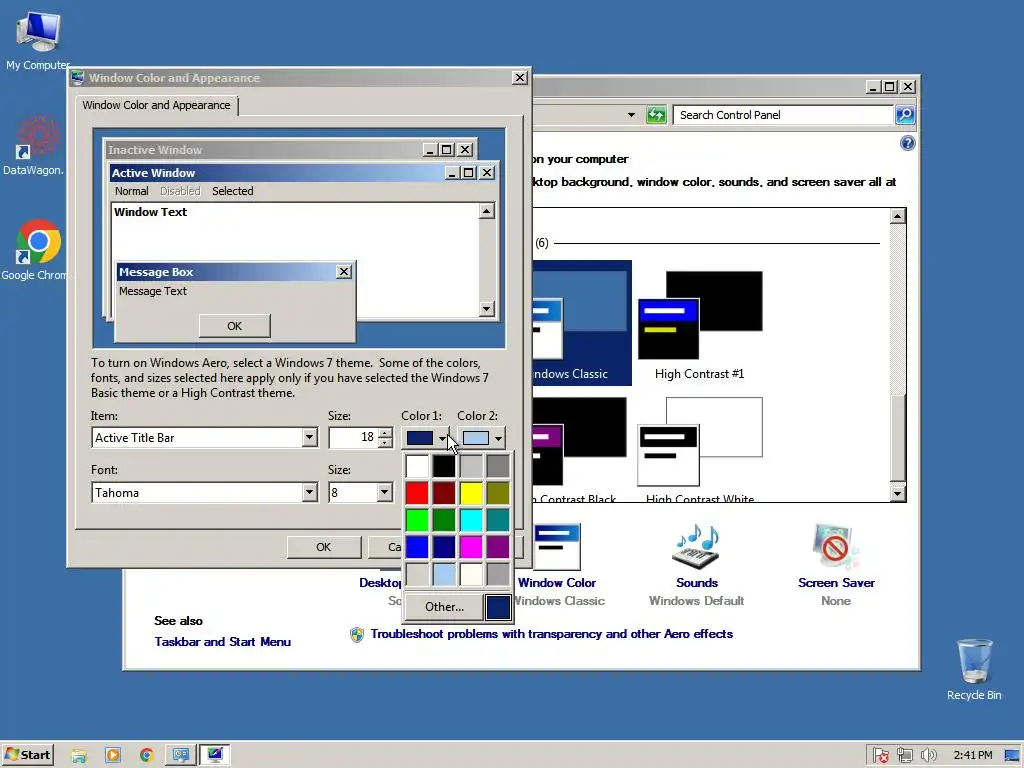
Task: Increase item Size with up spinner arrow
Action: click(x=385, y=432)
